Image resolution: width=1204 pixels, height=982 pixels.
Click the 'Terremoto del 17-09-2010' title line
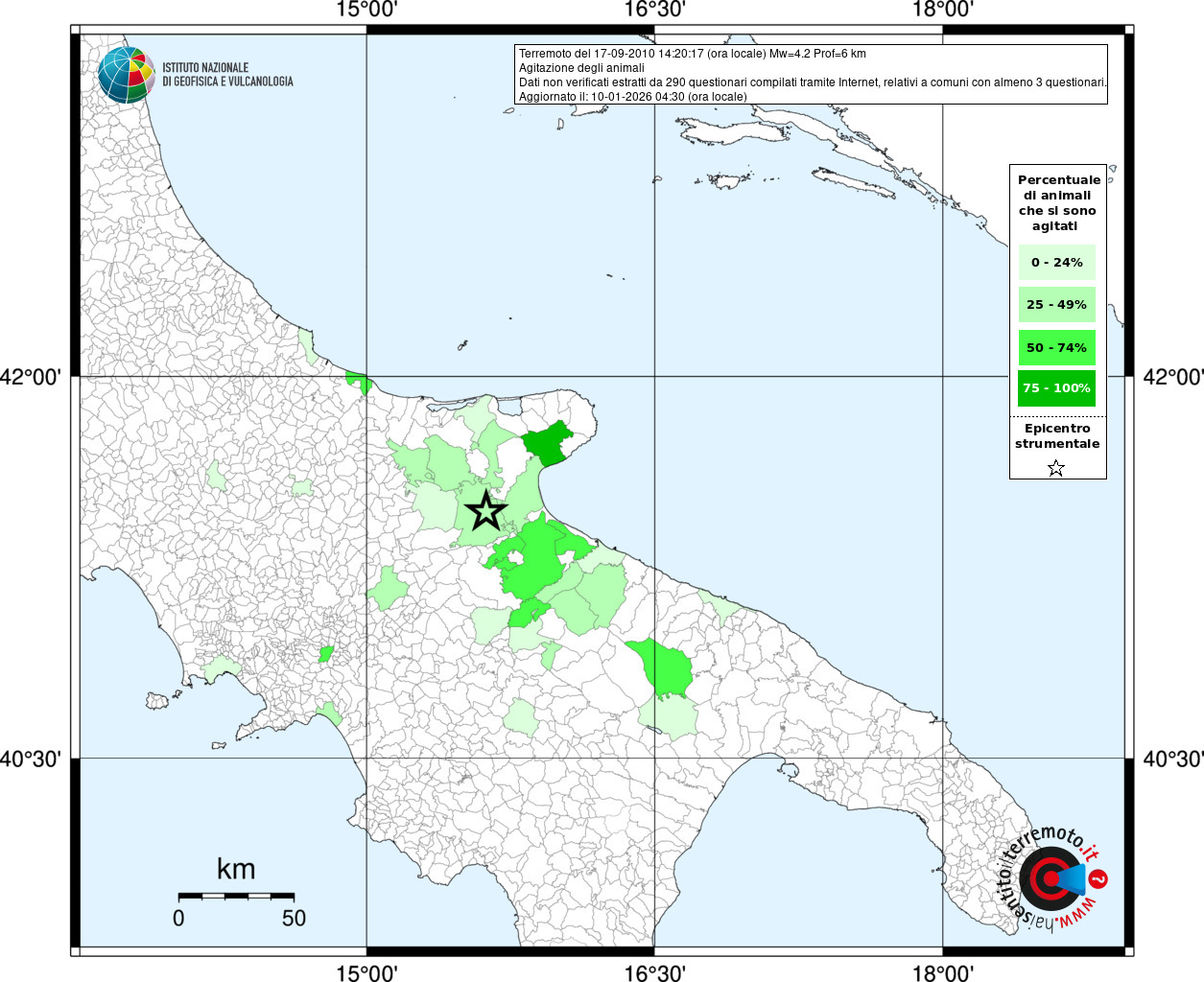point(693,54)
